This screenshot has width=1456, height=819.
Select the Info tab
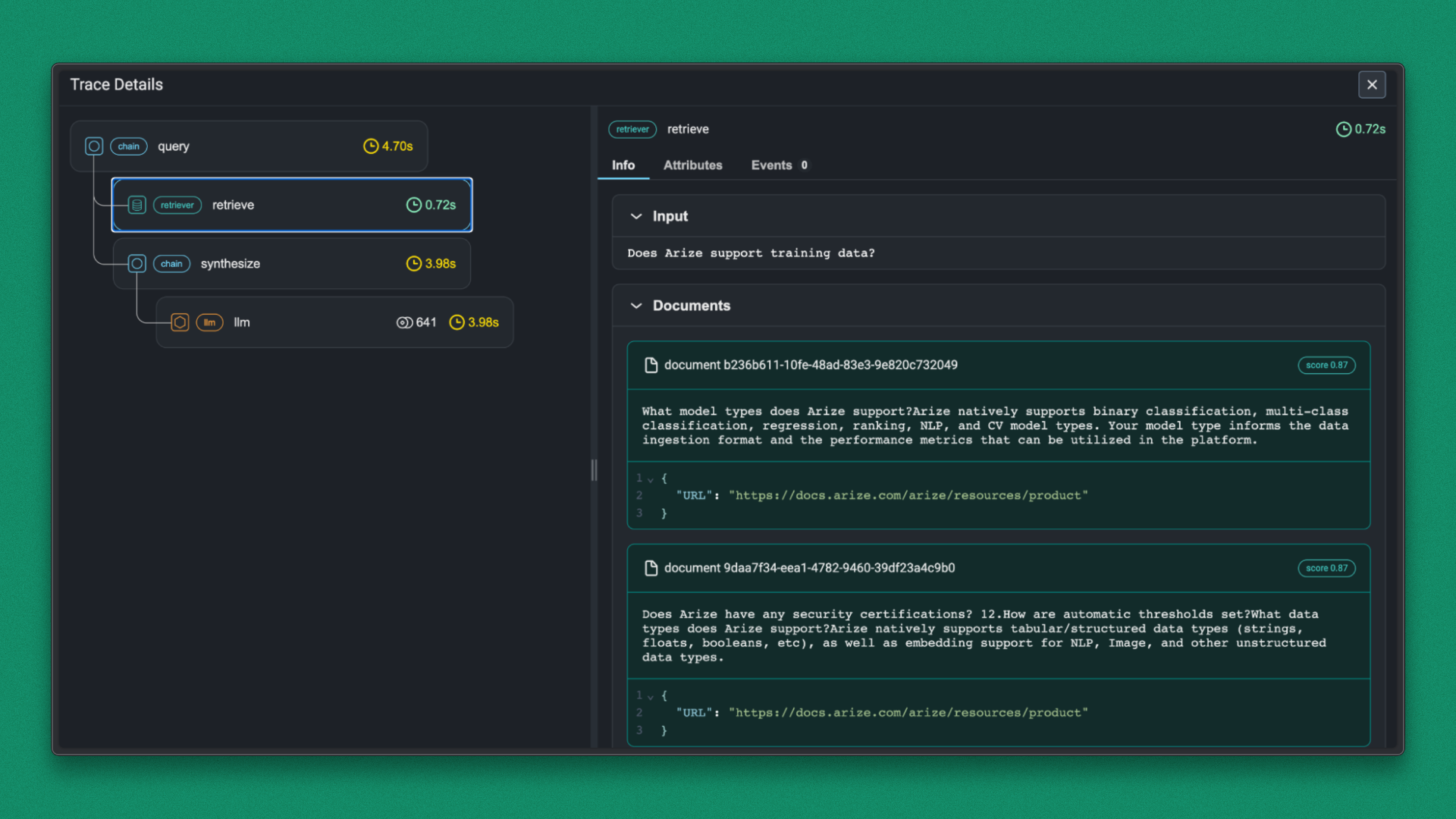pyautogui.click(x=623, y=165)
